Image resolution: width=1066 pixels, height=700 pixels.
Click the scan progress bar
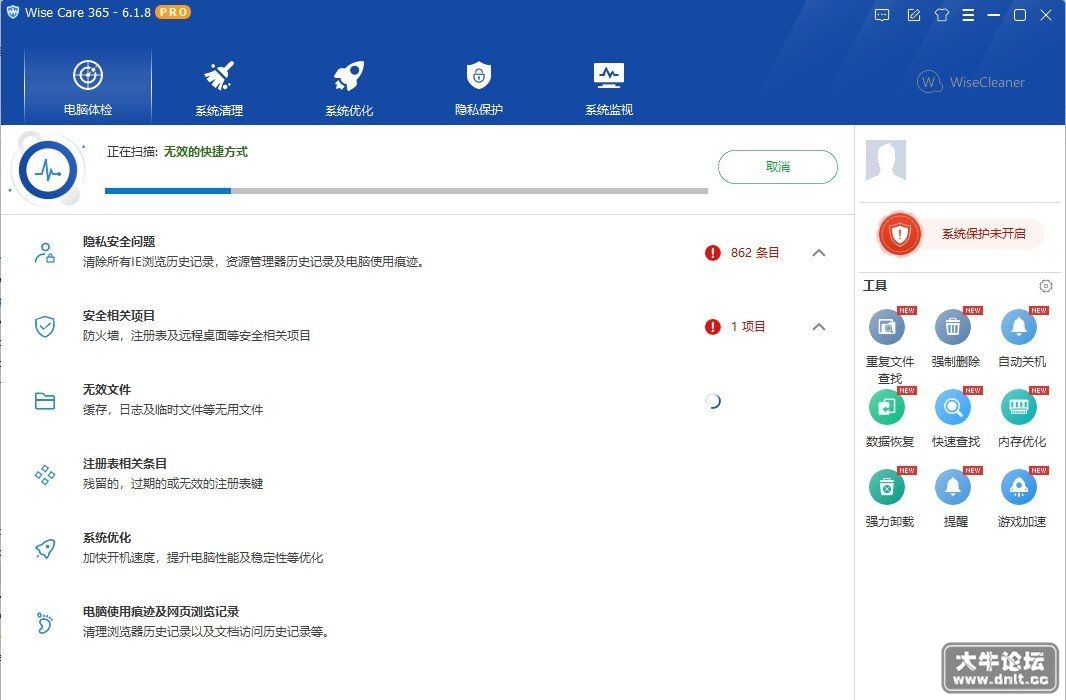coord(406,191)
